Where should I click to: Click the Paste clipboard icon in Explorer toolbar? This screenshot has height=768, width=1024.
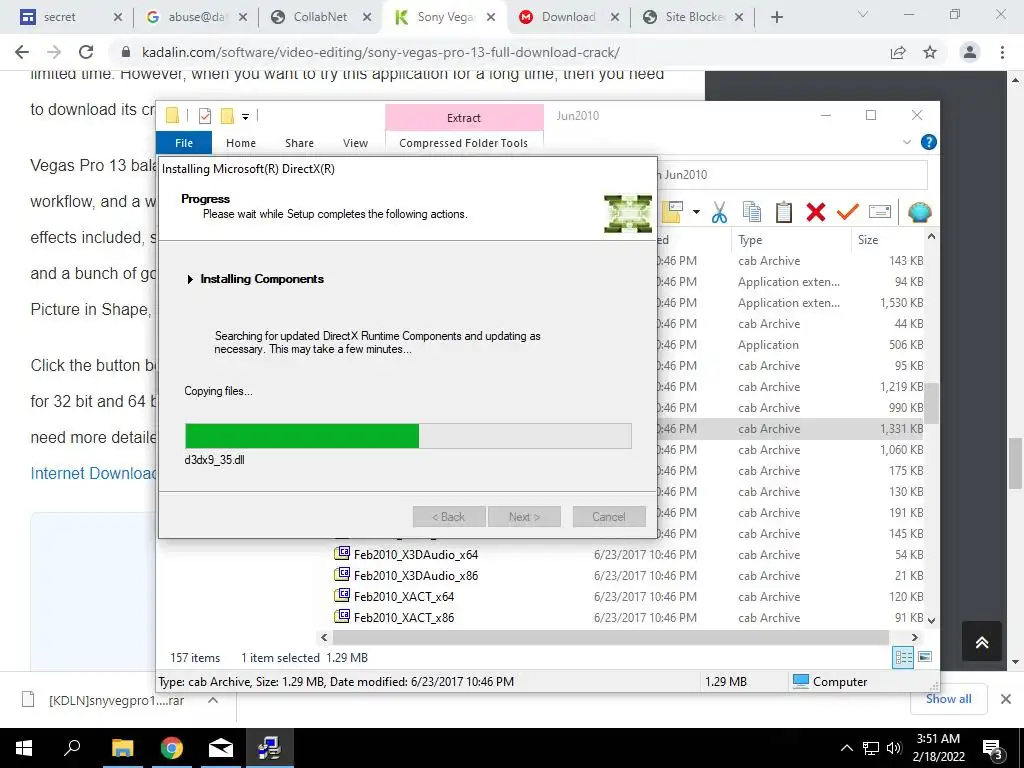click(784, 212)
